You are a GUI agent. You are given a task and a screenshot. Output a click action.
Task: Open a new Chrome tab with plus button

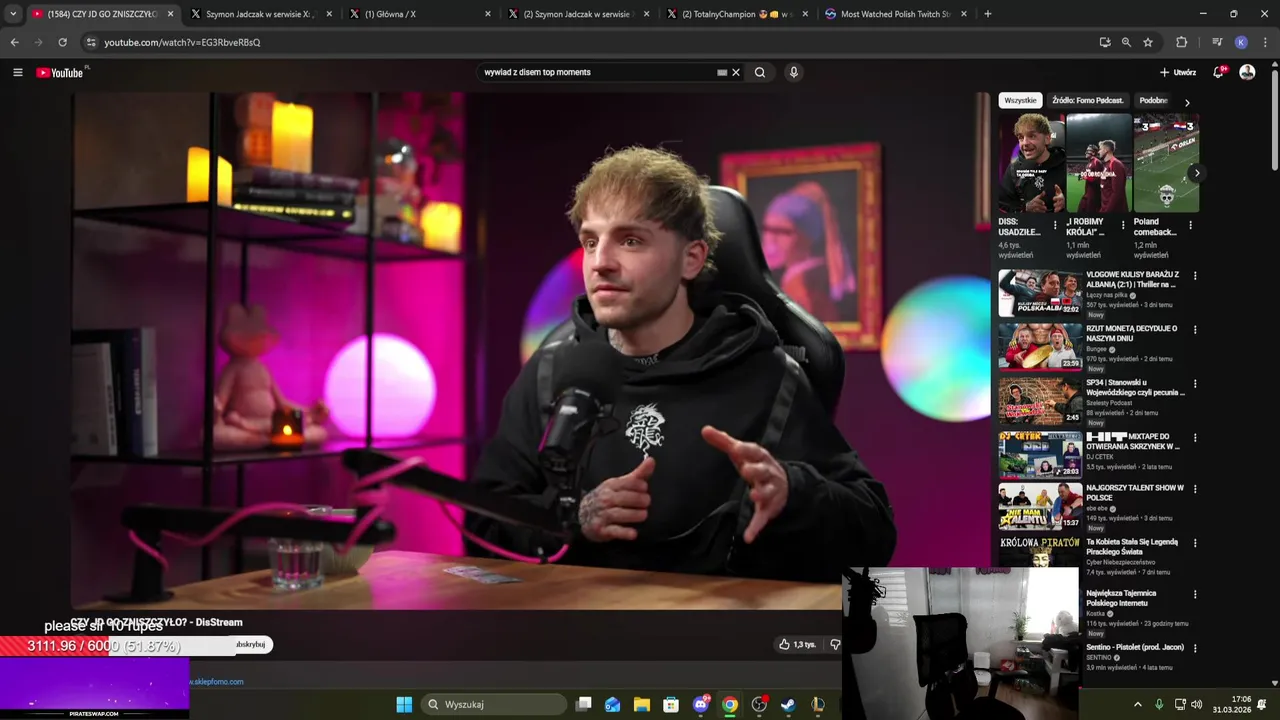(988, 14)
